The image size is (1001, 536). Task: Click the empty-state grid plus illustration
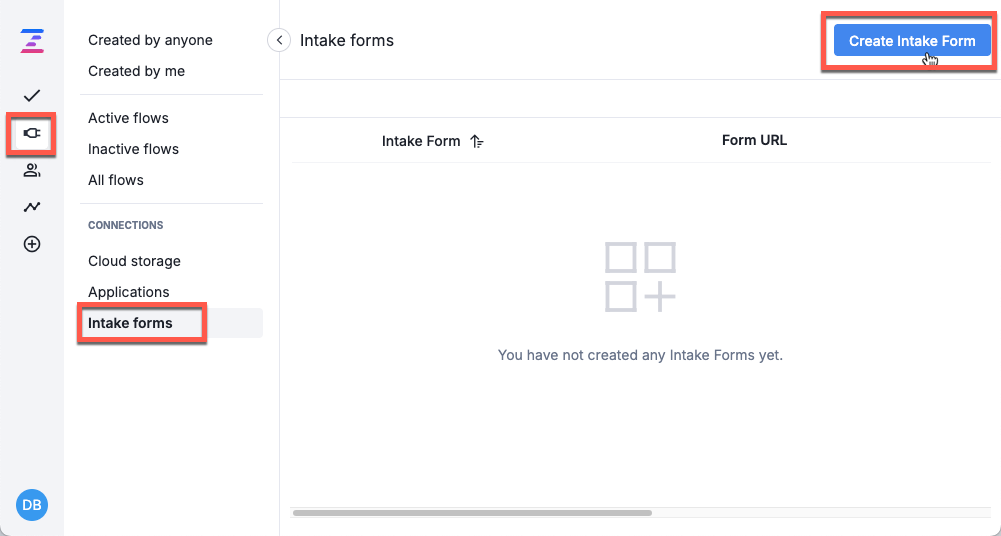pyautogui.click(x=640, y=277)
